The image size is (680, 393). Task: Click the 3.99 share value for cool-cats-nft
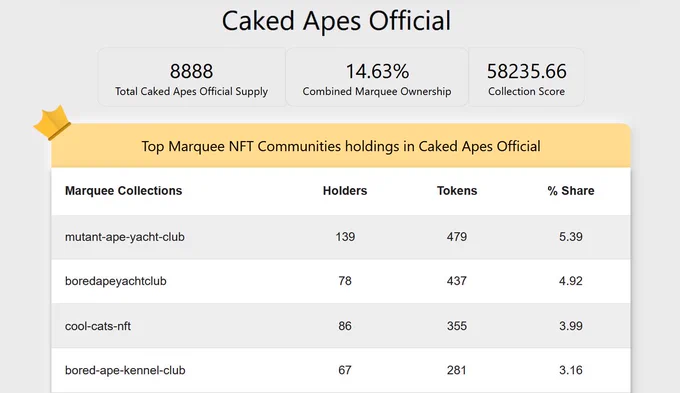click(571, 326)
